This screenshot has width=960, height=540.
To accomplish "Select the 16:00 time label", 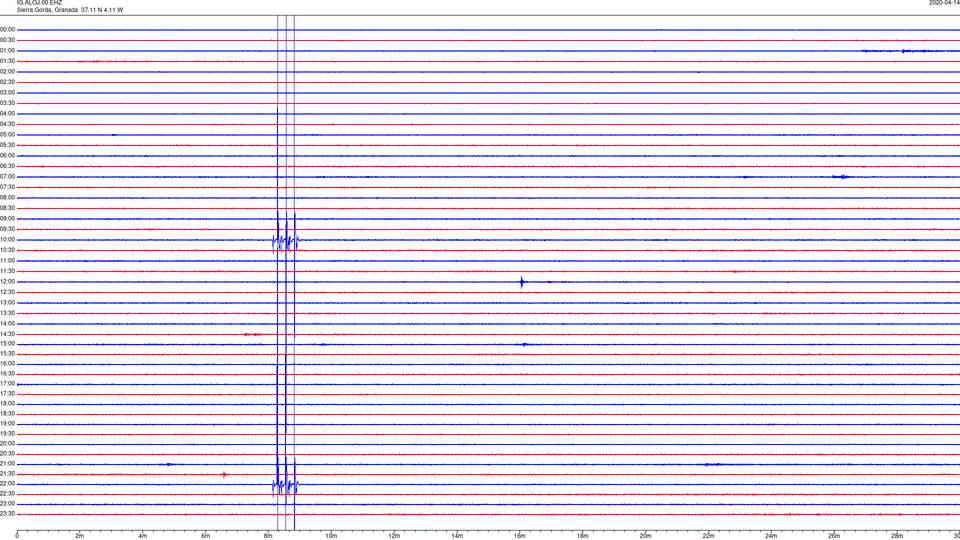I will (x=7, y=364).
